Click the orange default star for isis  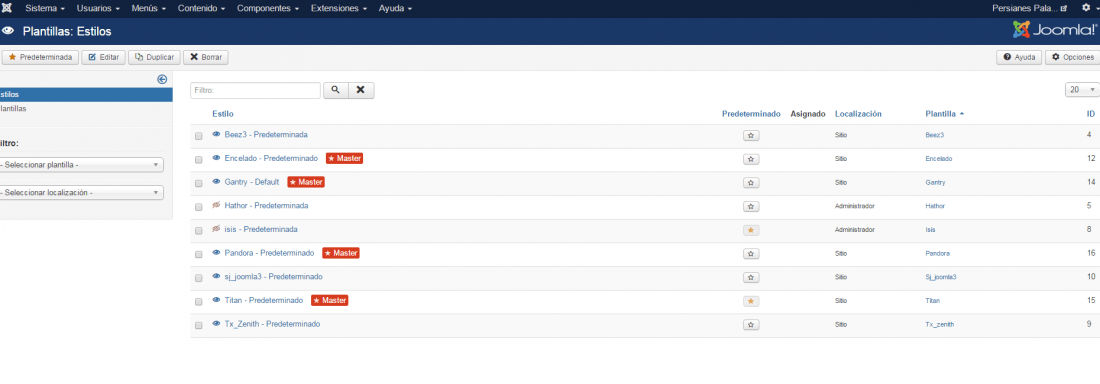(x=751, y=230)
